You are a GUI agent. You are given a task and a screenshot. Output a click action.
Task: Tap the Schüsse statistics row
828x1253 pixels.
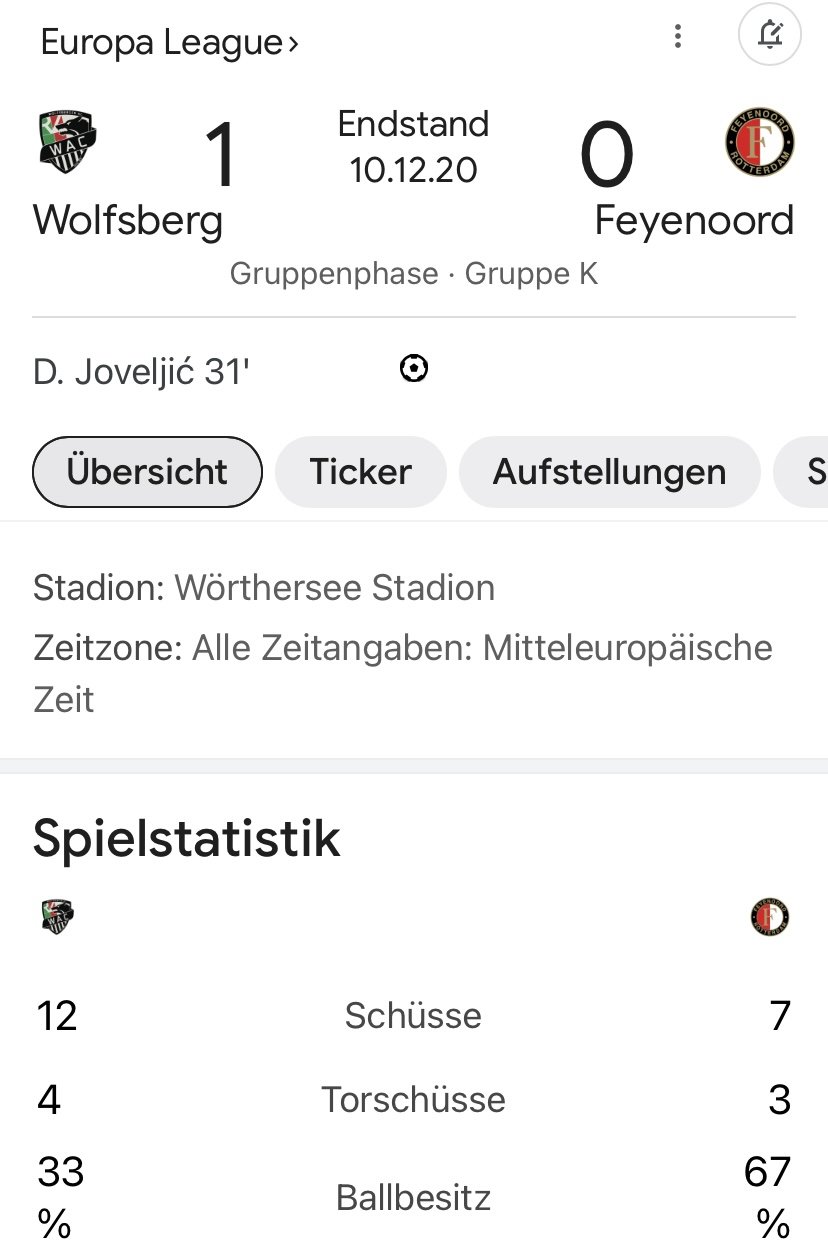(x=414, y=1016)
